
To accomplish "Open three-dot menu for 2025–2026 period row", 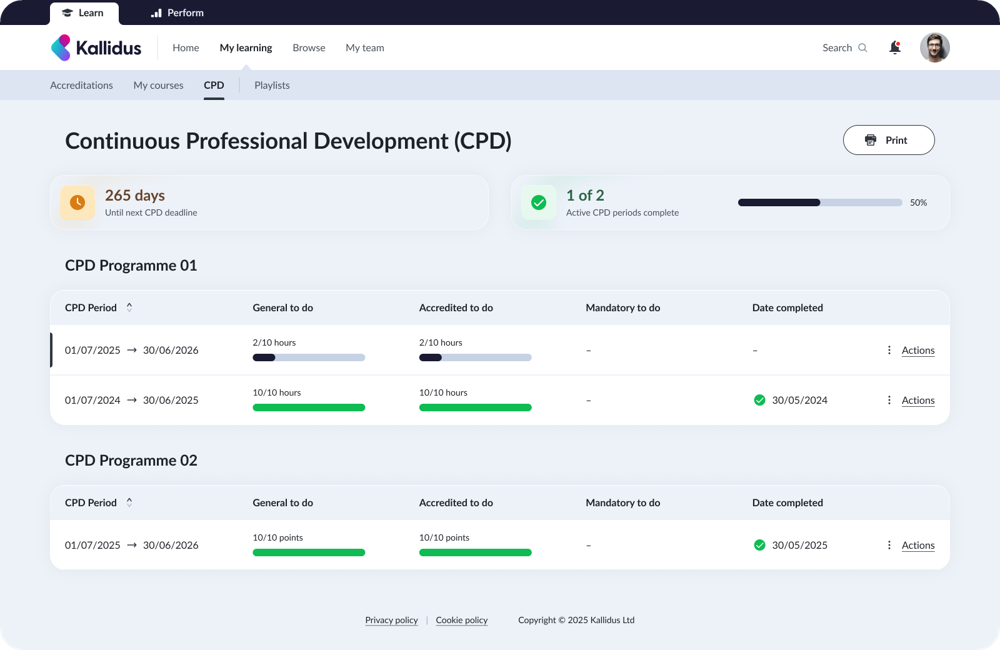I will [x=889, y=350].
